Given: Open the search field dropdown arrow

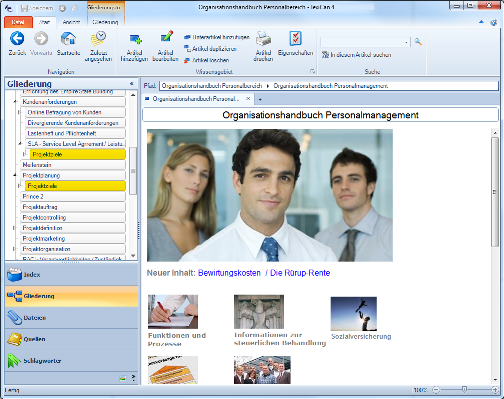Looking at the screenshot, I should pyautogui.click(x=406, y=42).
